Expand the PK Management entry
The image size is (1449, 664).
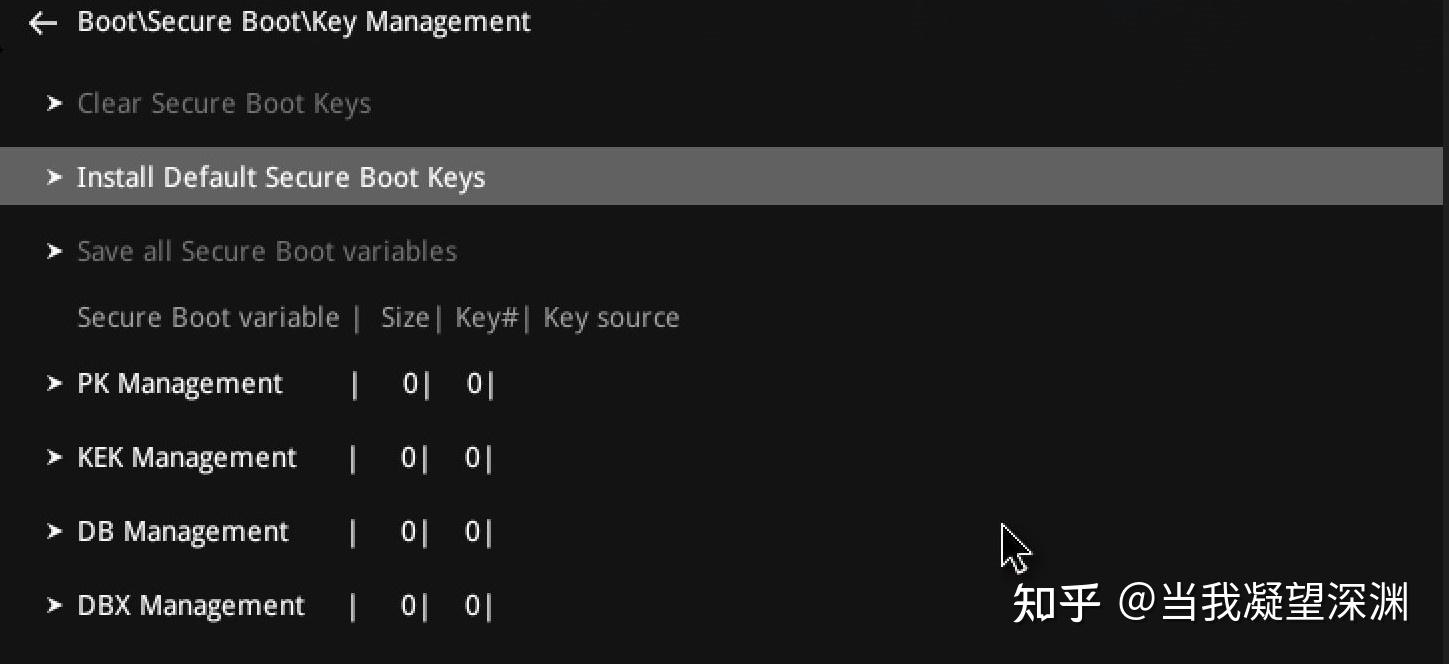180,383
